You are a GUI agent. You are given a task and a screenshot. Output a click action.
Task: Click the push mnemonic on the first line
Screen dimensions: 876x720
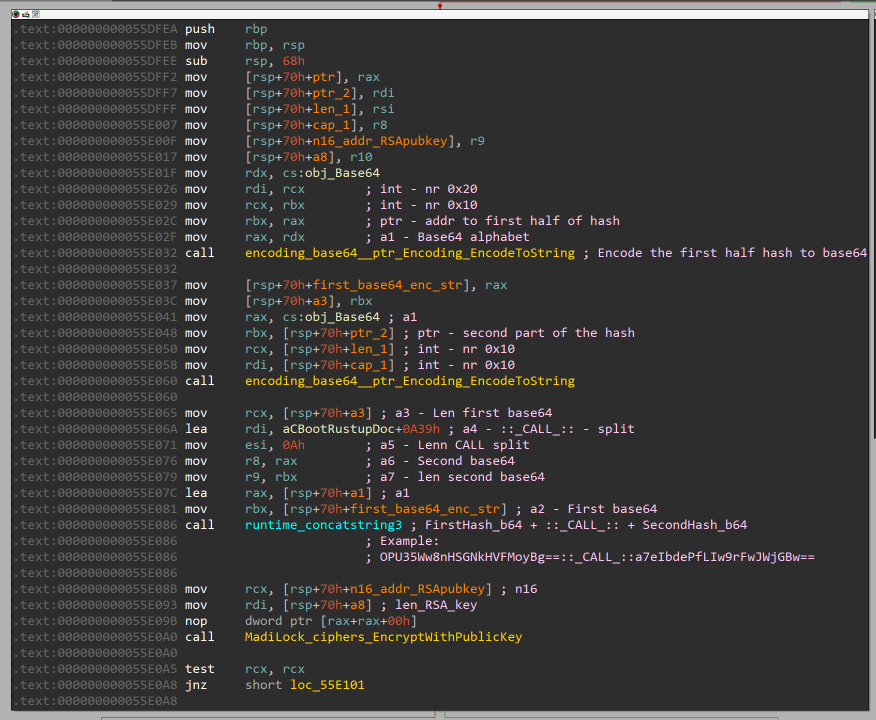[x=199, y=29]
